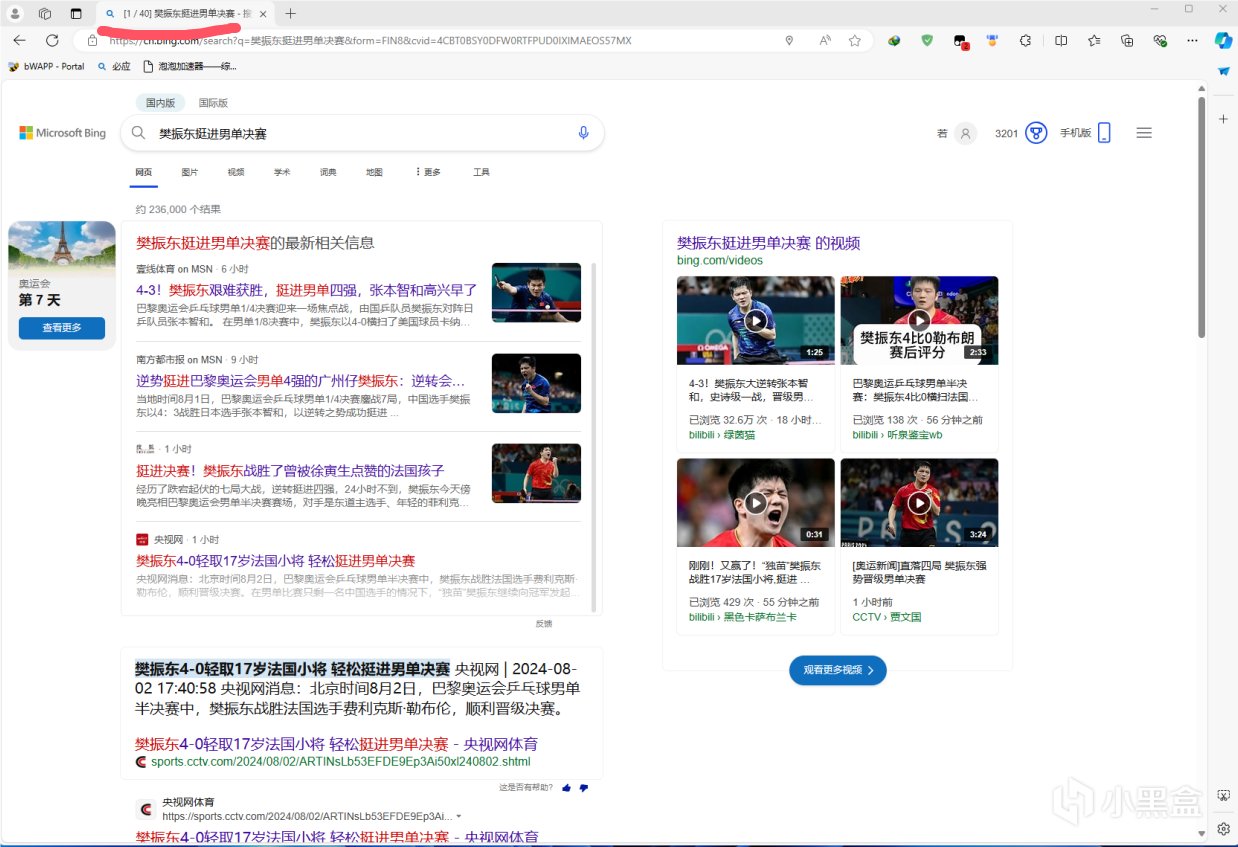Open the browser profile icon
The height and width of the screenshot is (847, 1238).
(x=15, y=13)
